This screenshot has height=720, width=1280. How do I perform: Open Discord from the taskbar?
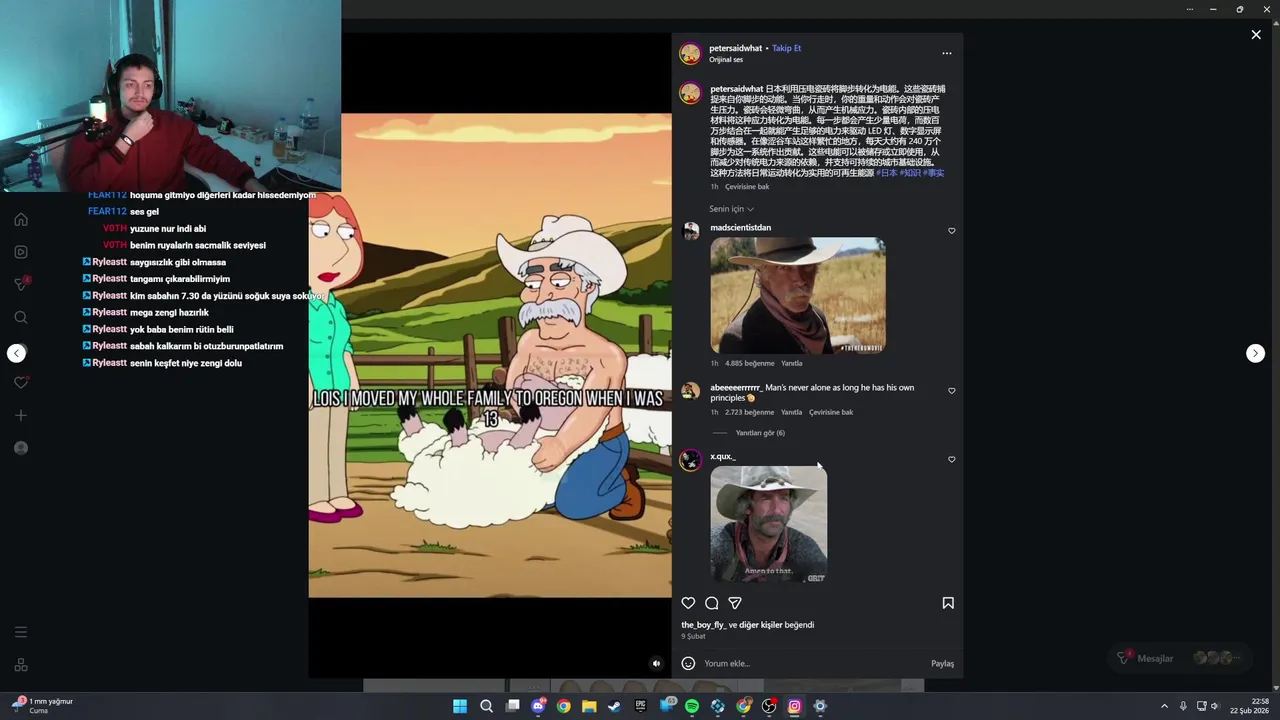(538, 706)
